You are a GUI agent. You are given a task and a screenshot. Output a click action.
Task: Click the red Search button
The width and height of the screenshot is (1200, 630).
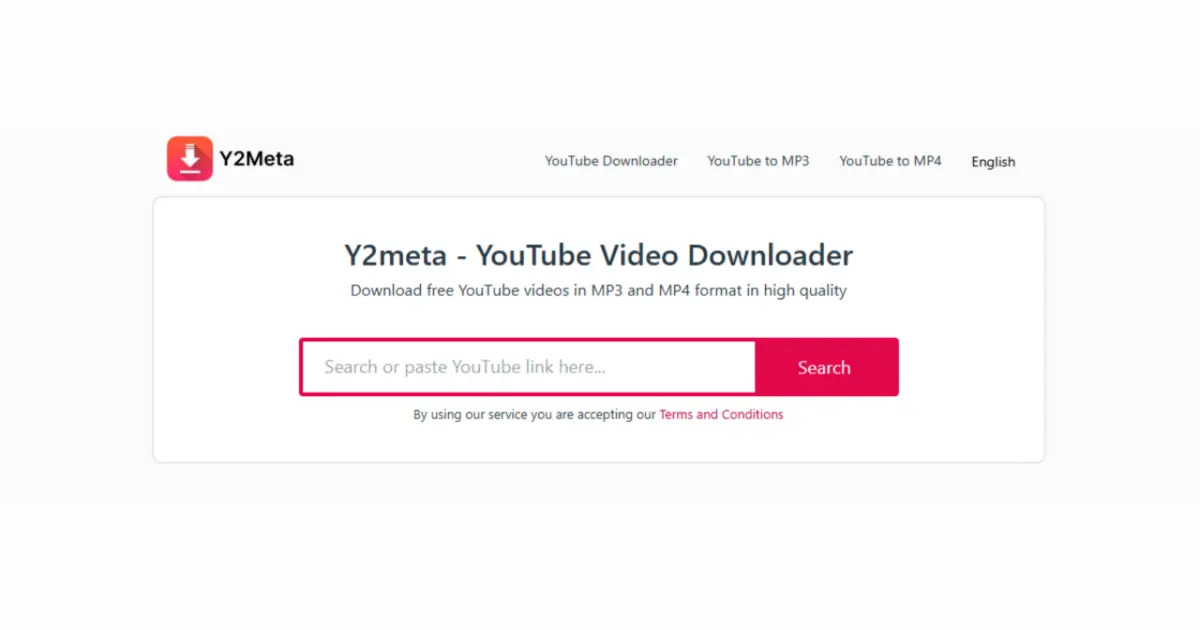tap(825, 367)
